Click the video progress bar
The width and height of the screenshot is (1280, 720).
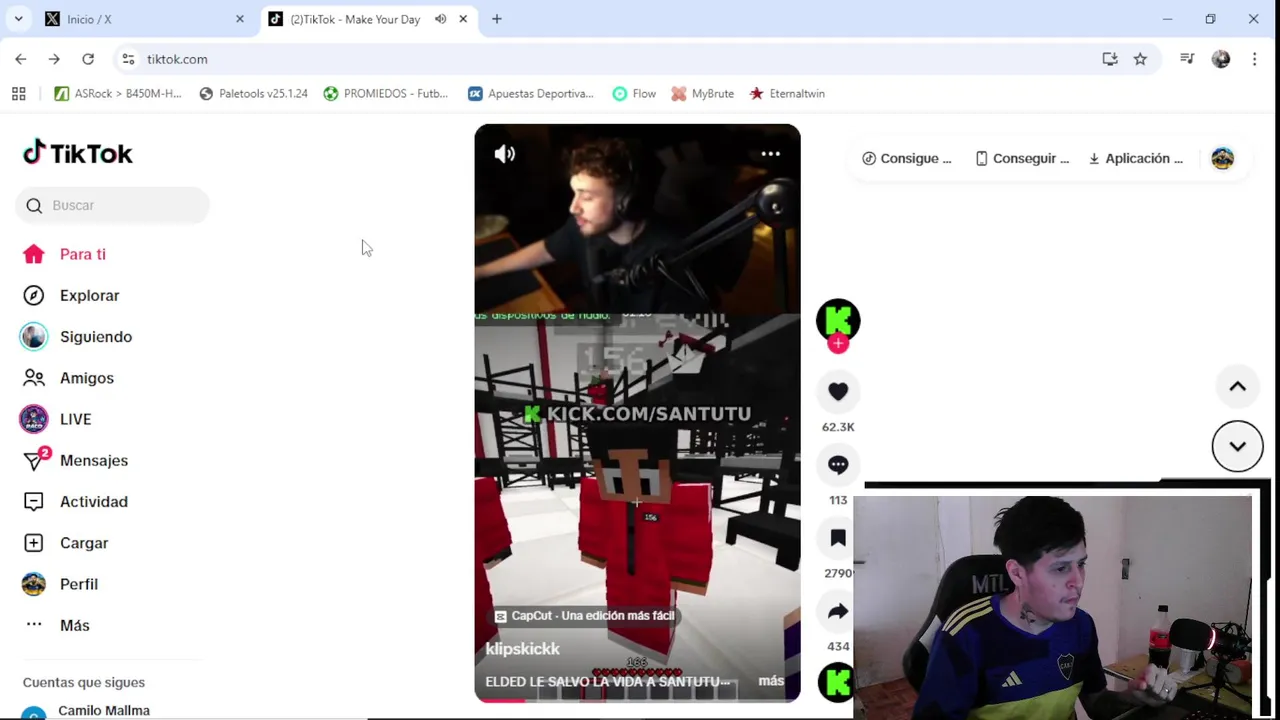pos(637,700)
